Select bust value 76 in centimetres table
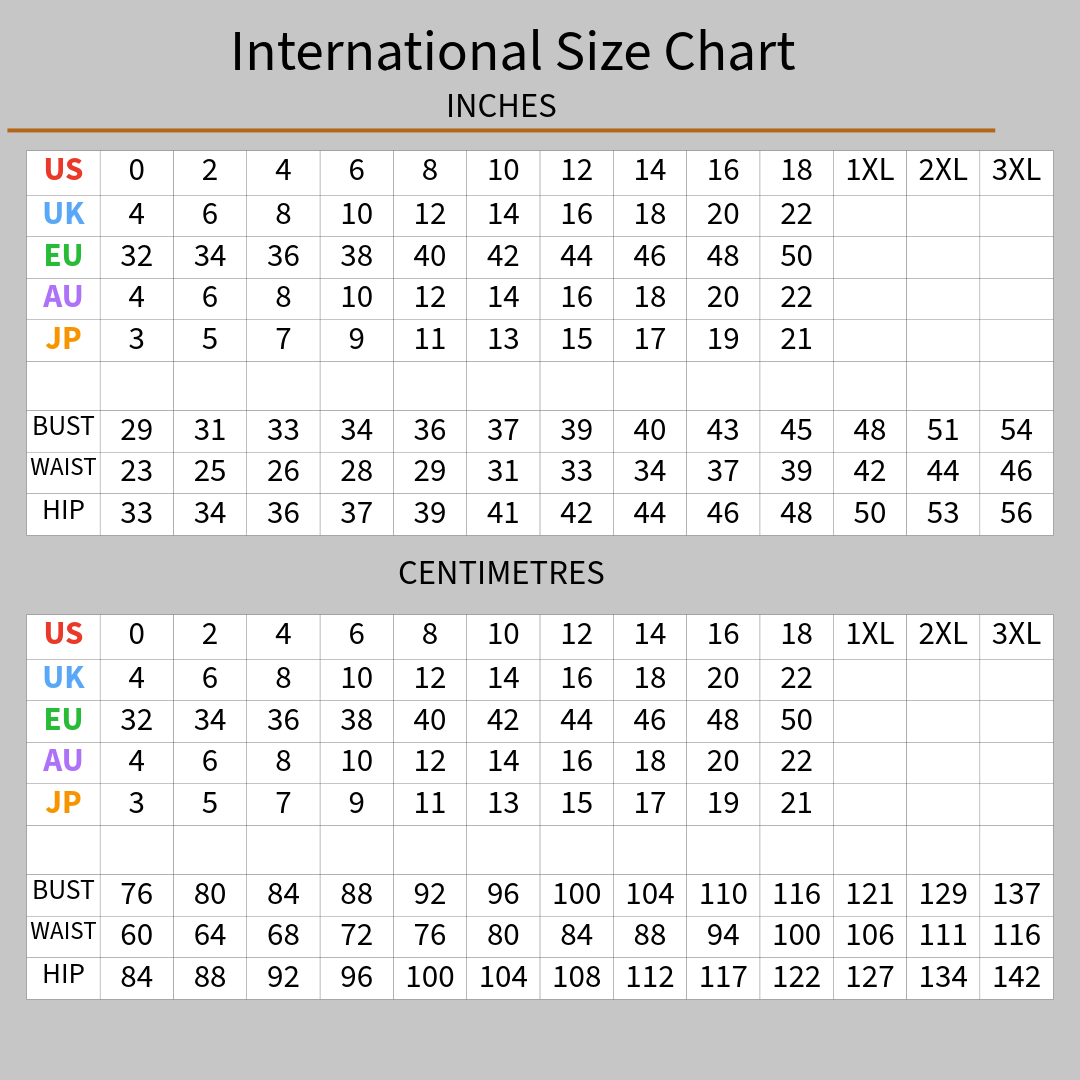The width and height of the screenshot is (1080, 1080). (x=136, y=894)
